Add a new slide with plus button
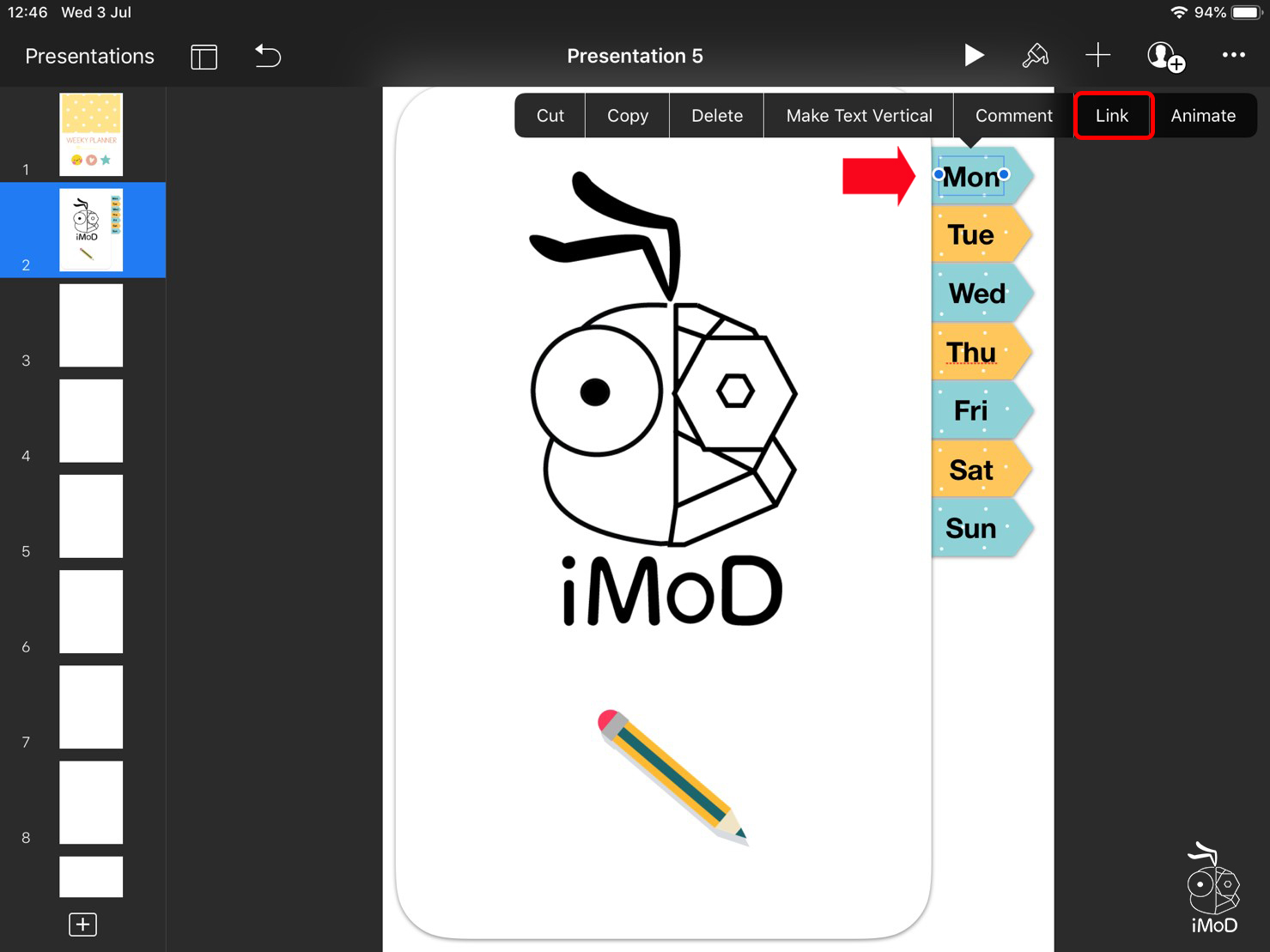The image size is (1270, 952). click(82, 925)
